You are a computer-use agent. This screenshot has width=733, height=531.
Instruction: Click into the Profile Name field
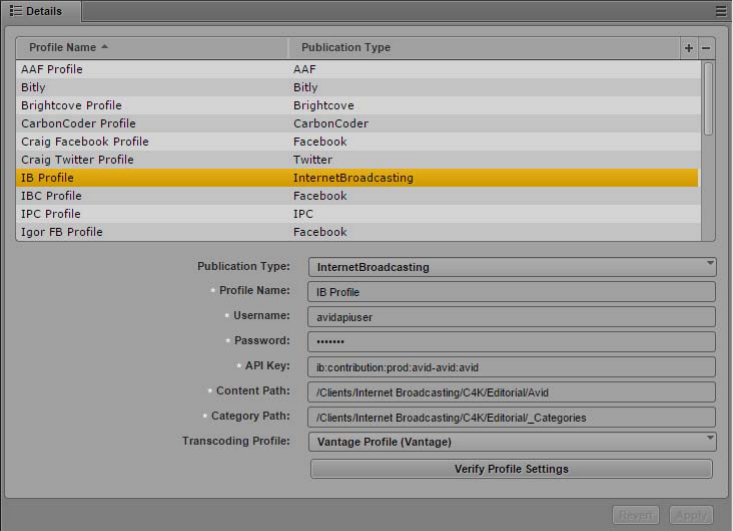513,292
